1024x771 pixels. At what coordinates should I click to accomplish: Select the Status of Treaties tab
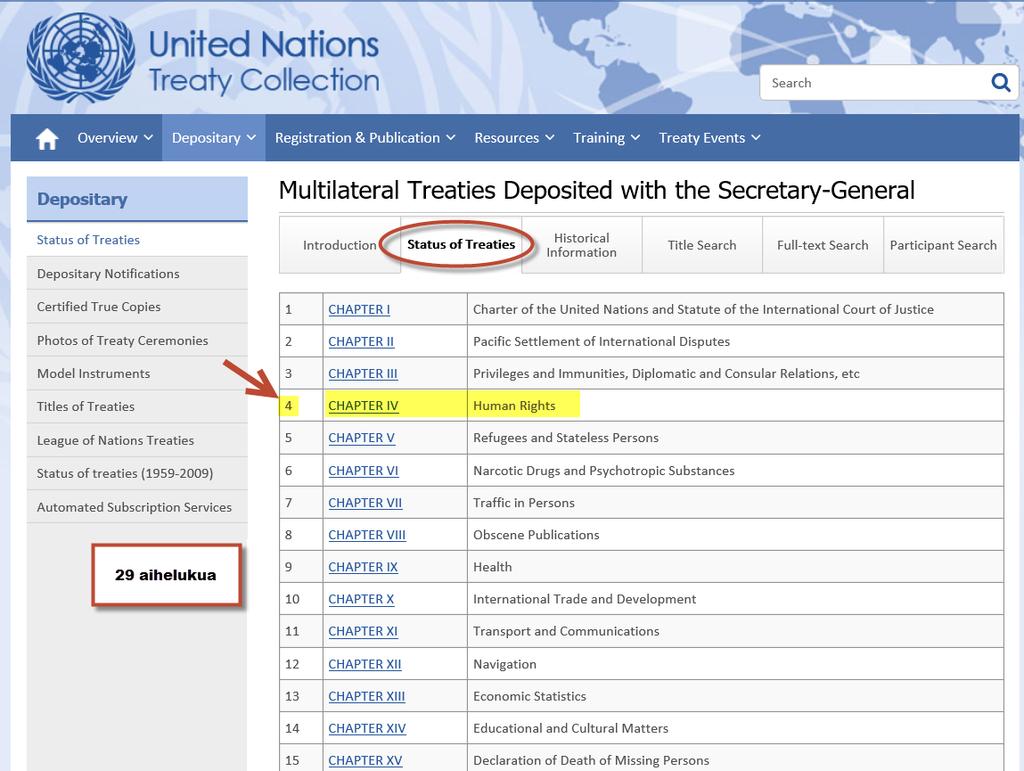pyautogui.click(x=461, y=245)
